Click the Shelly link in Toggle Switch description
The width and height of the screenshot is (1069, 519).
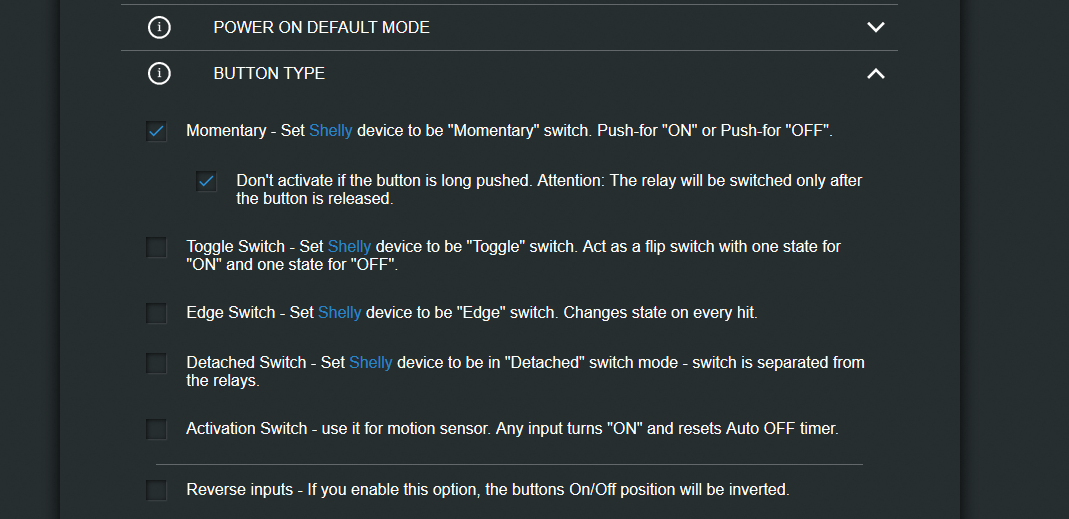(349, 246)
